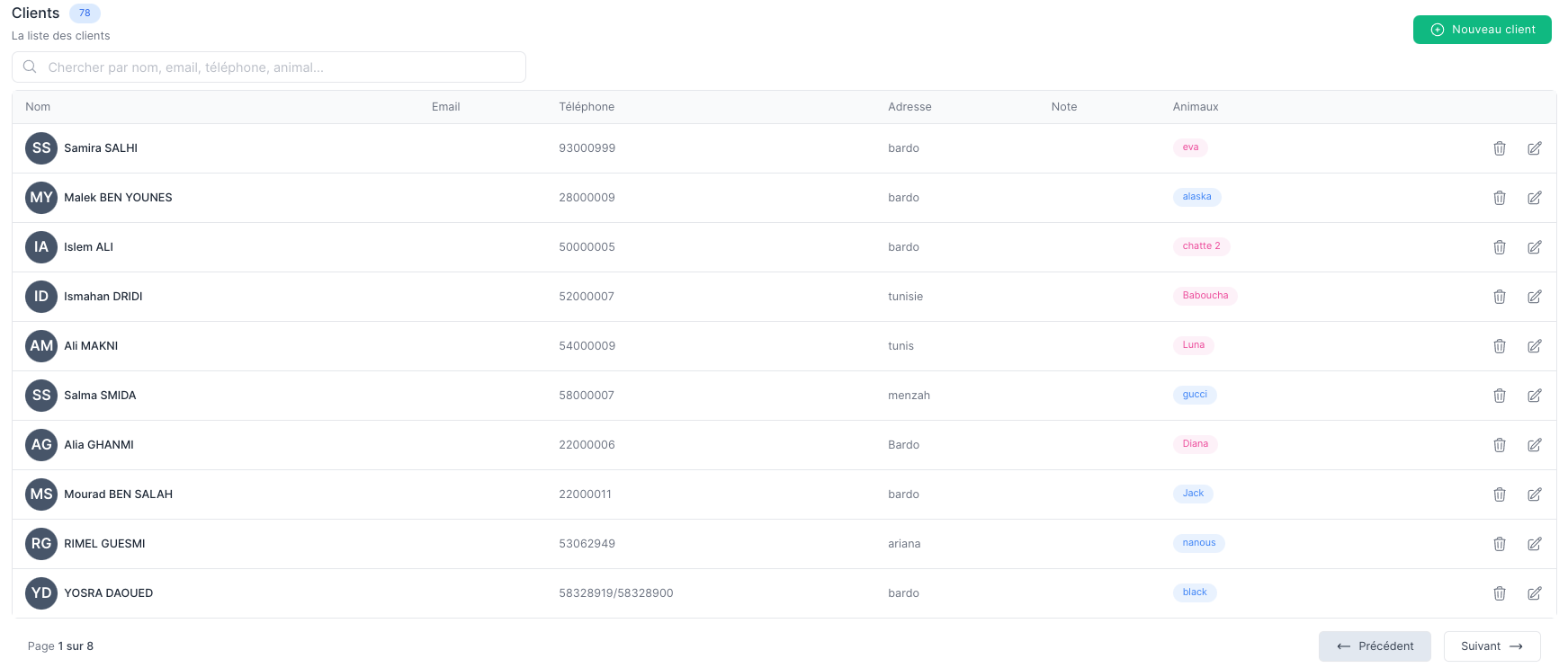The width and height of the screenshot is (1568, 668).
Task: Click the ID avatar of Ismahan DRIDI
Action: (41, 297)
